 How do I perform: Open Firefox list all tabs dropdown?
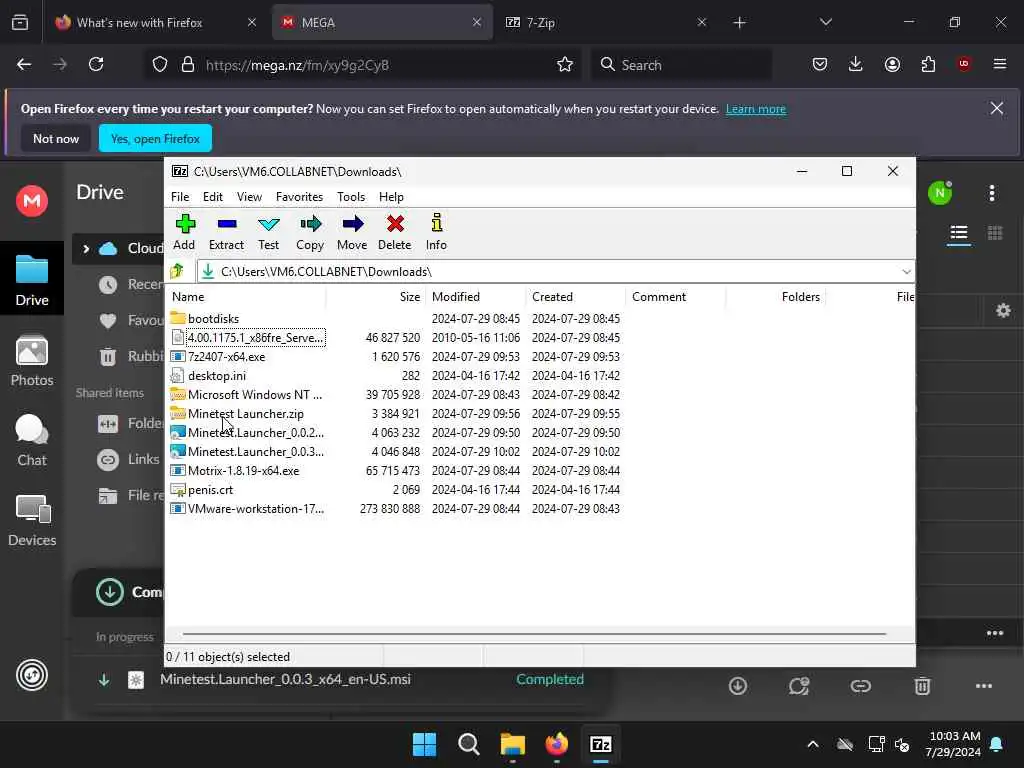(825, 22)
